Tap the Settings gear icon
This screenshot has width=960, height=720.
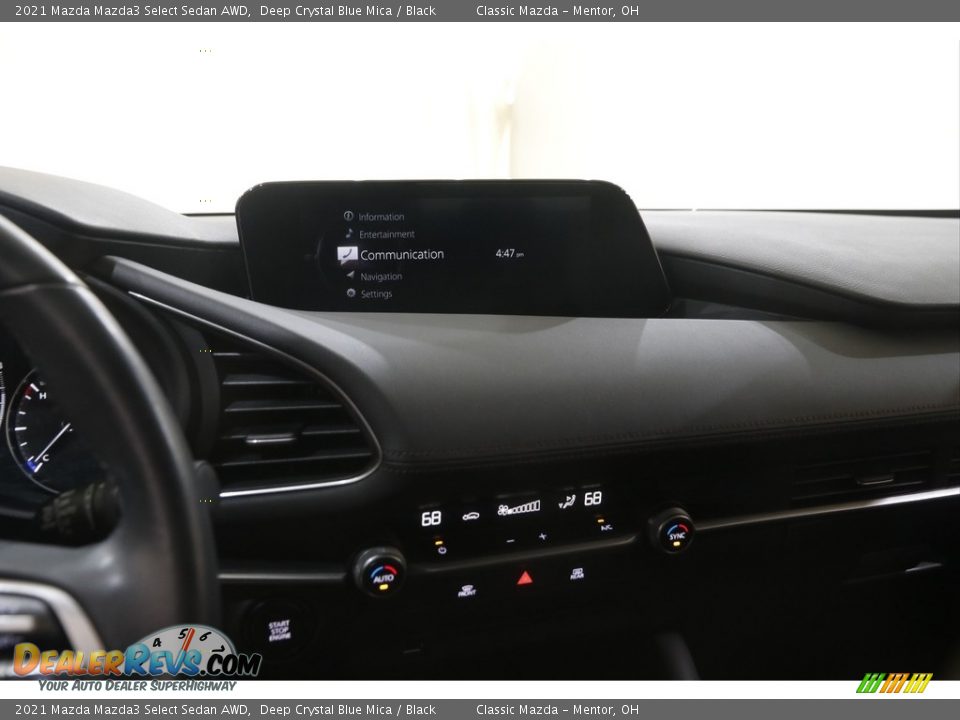coord(351,294)
